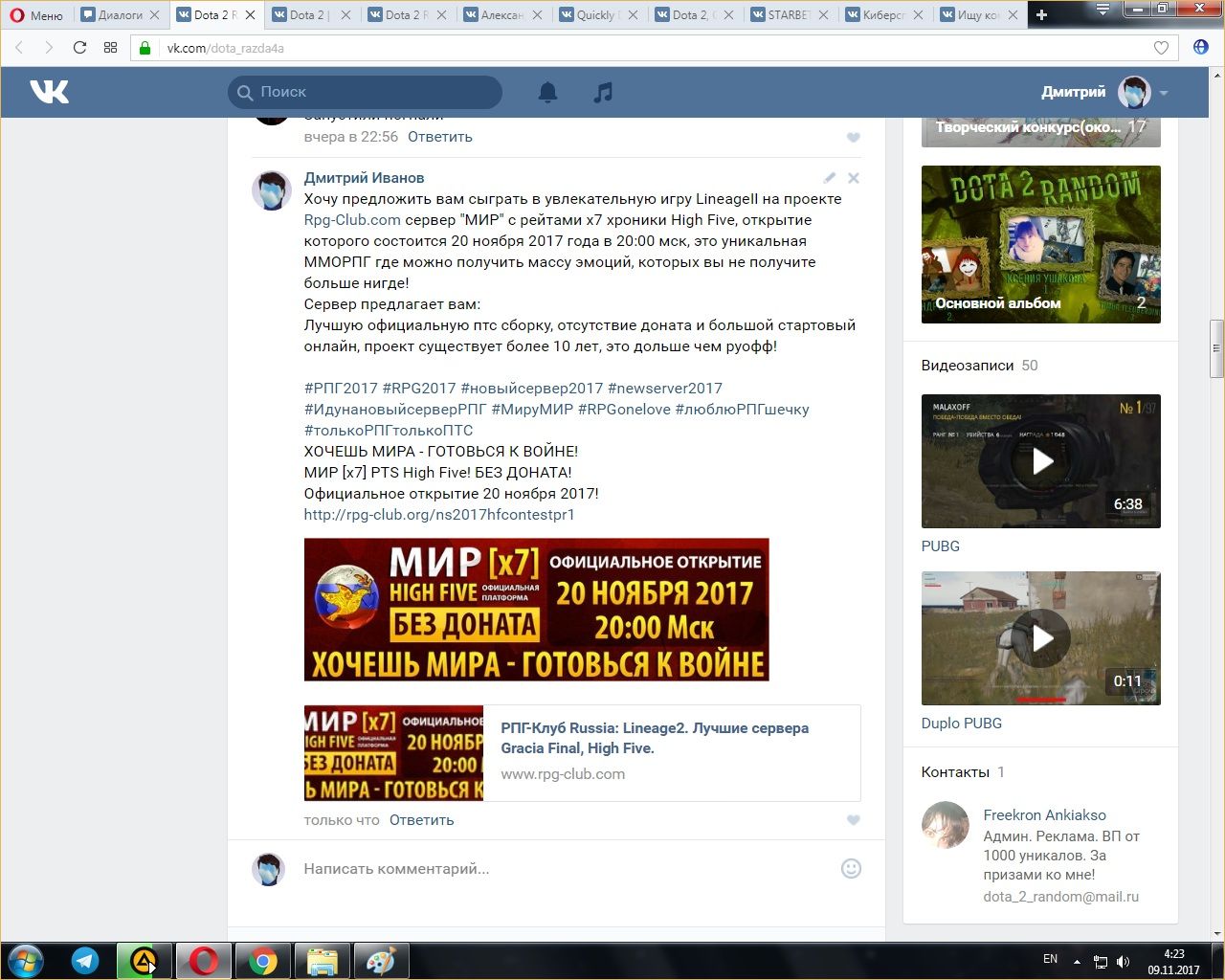This screenshot has width=1225, height=980.
Task: Click the browser address bar URL
Action: [x=226, y=48]
